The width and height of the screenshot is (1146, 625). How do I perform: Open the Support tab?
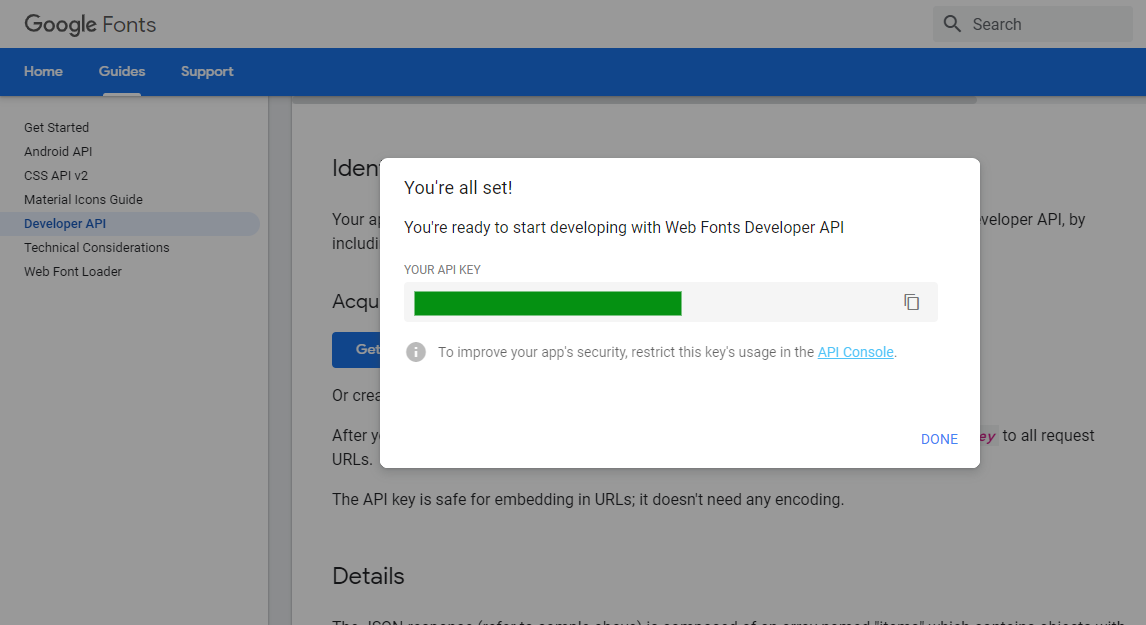208,72
